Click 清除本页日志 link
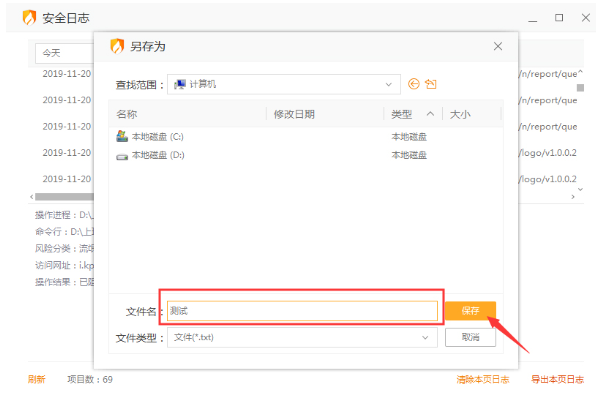 pos(483,379)
